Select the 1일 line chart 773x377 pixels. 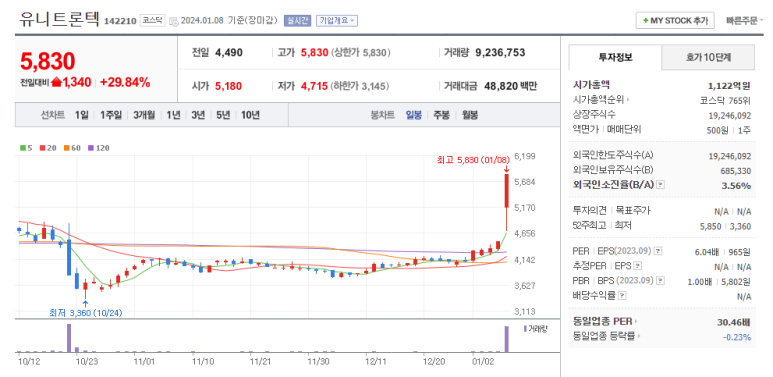pyautogui.click(x=82, y=115)
